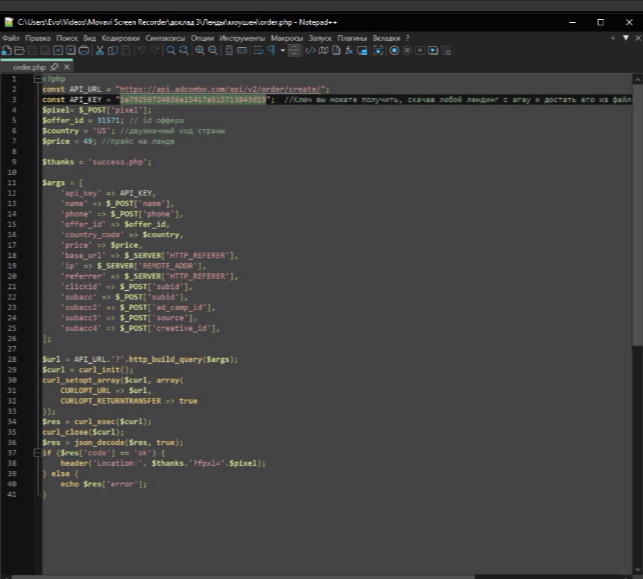
Task: Collapse the $args array fold marker
Action: 37,183
